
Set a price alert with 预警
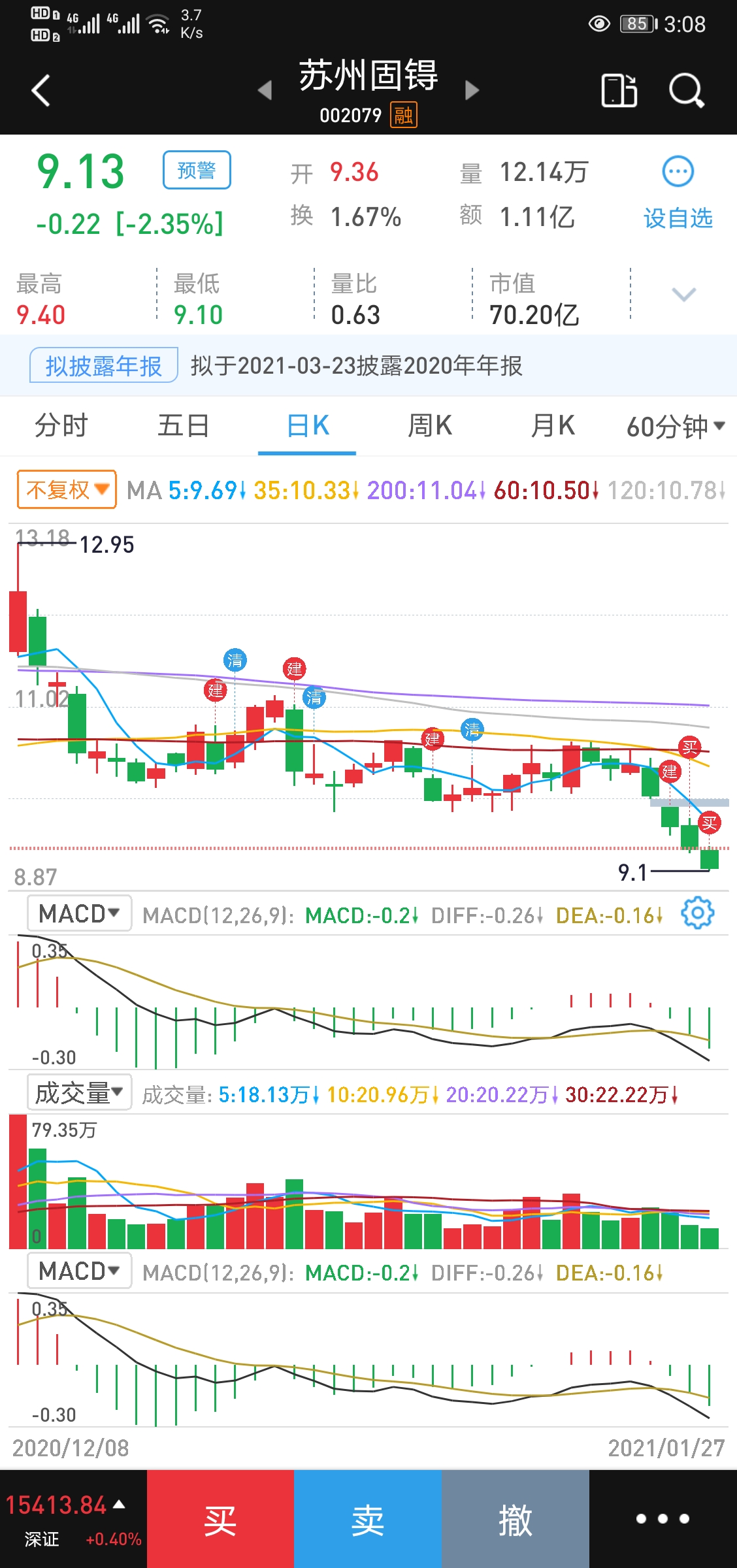point(197,170)
